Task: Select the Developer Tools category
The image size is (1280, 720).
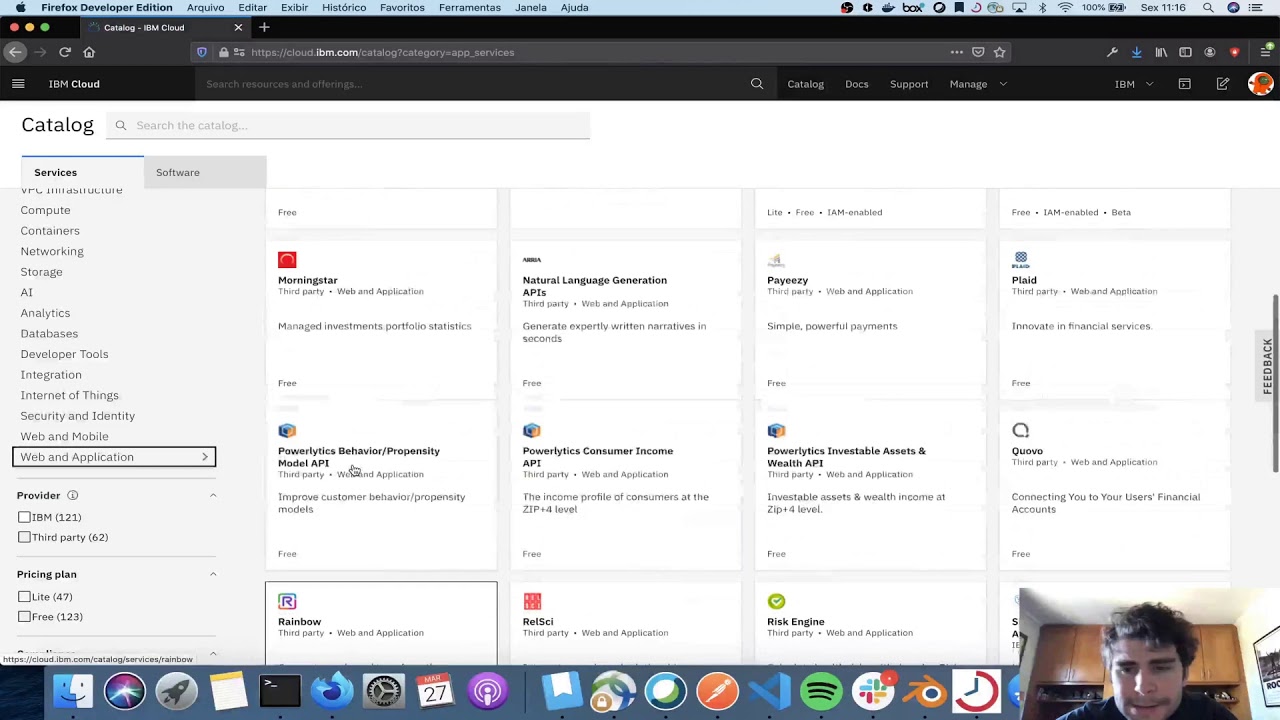Action: (x=65, y=354)
